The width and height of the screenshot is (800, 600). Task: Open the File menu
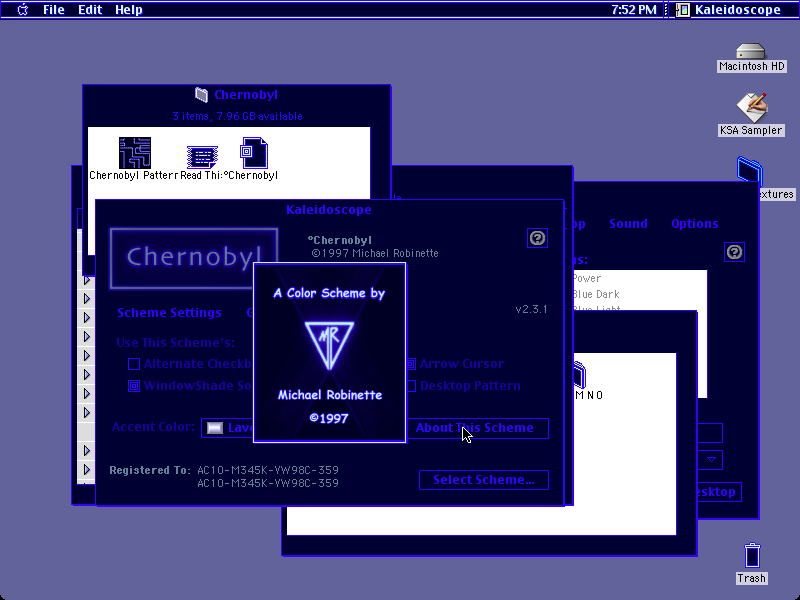tap(54, 10)
